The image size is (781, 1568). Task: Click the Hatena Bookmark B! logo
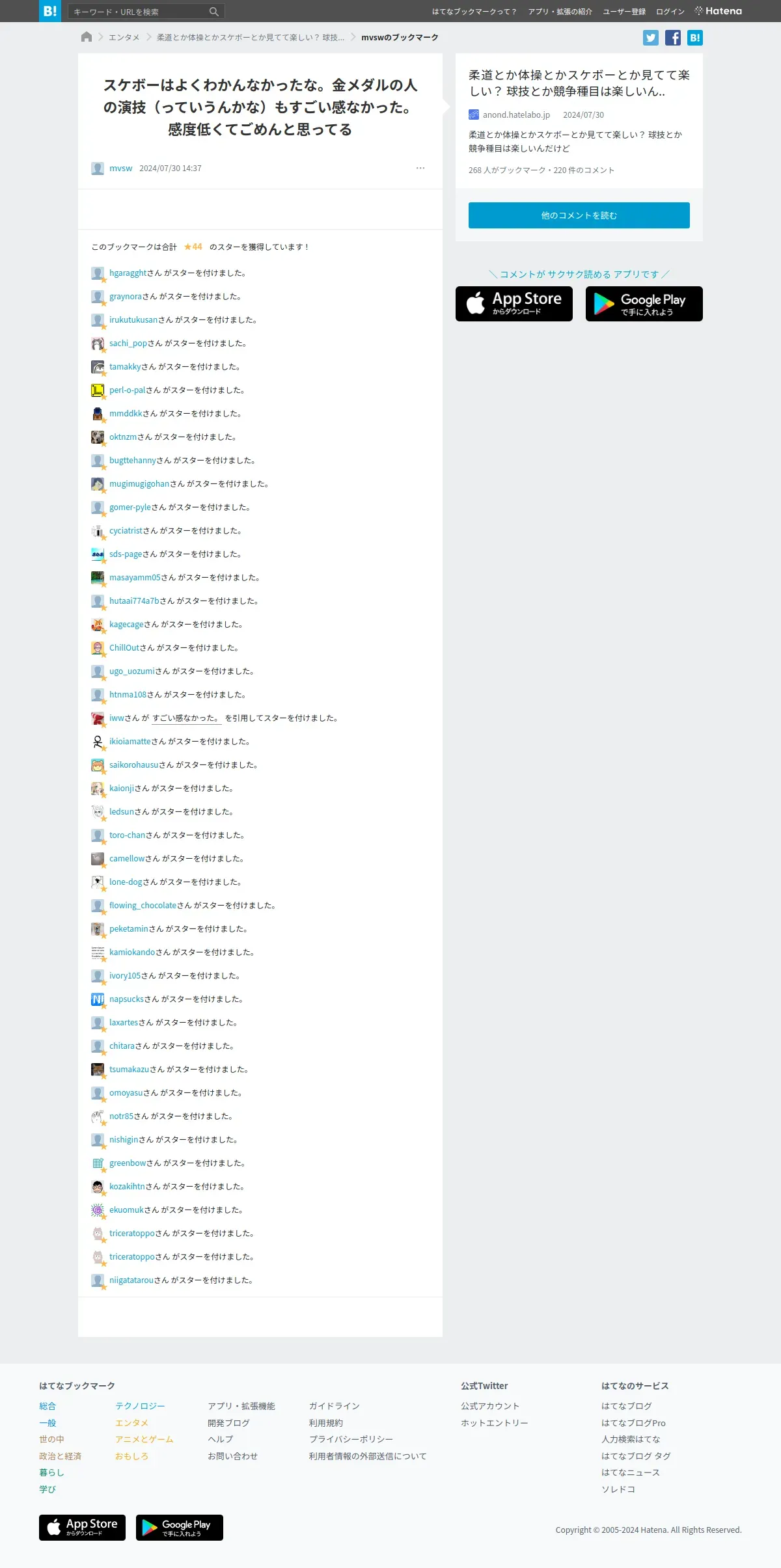point(50,11)
